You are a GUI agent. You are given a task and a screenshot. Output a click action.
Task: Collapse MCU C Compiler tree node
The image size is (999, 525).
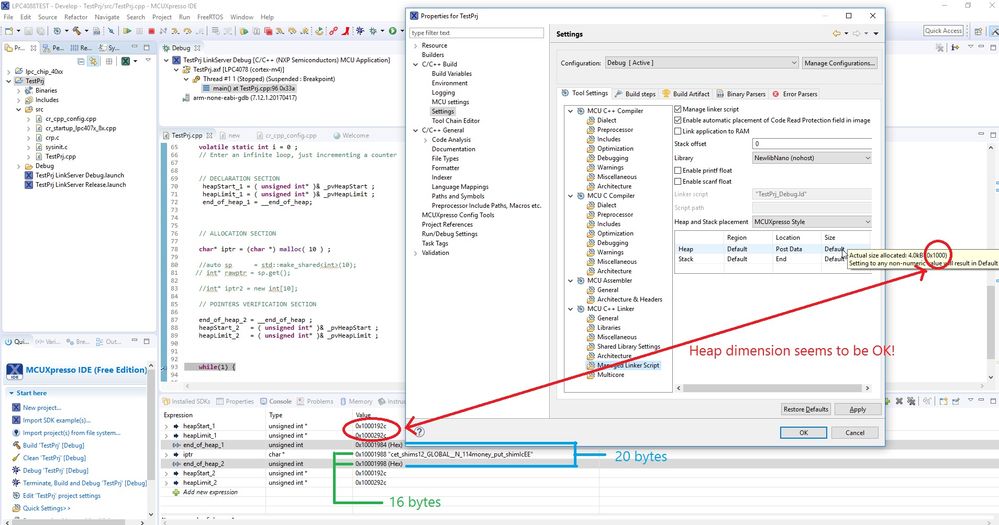pos(570,196)
